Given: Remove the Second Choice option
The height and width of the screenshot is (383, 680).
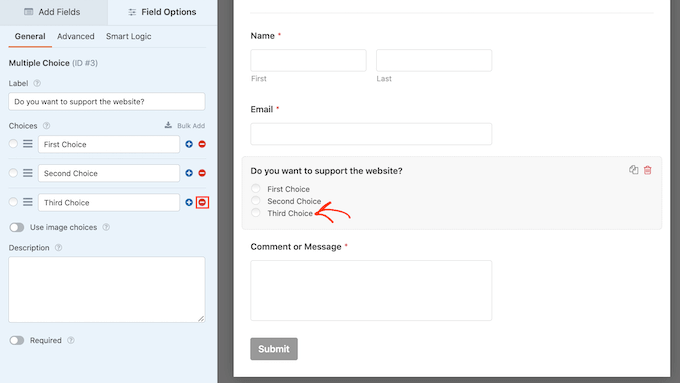Looking at the screenshot, I should (x=202, y=173).
